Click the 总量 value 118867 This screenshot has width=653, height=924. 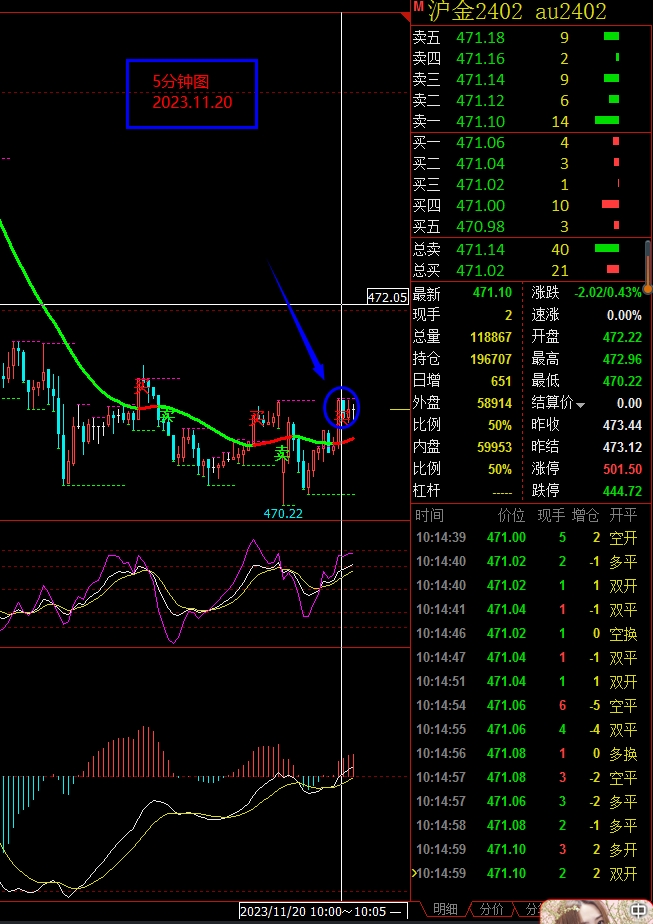click(x=491, y=337)
